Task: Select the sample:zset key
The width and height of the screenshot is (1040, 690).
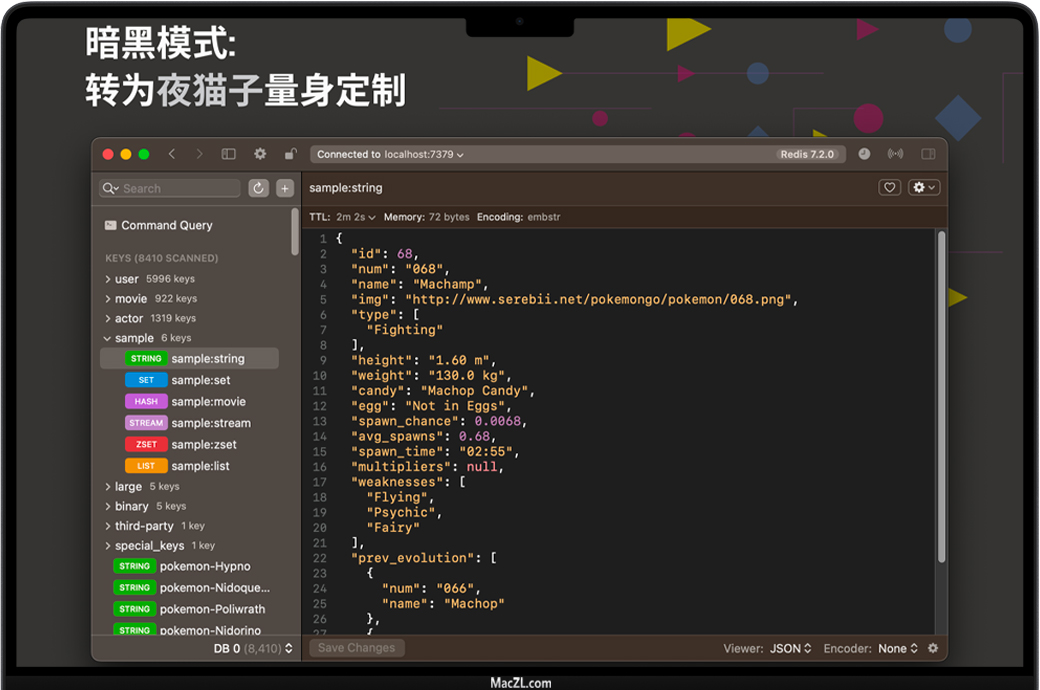Action: pyautogui.click(x=203, y=444)
